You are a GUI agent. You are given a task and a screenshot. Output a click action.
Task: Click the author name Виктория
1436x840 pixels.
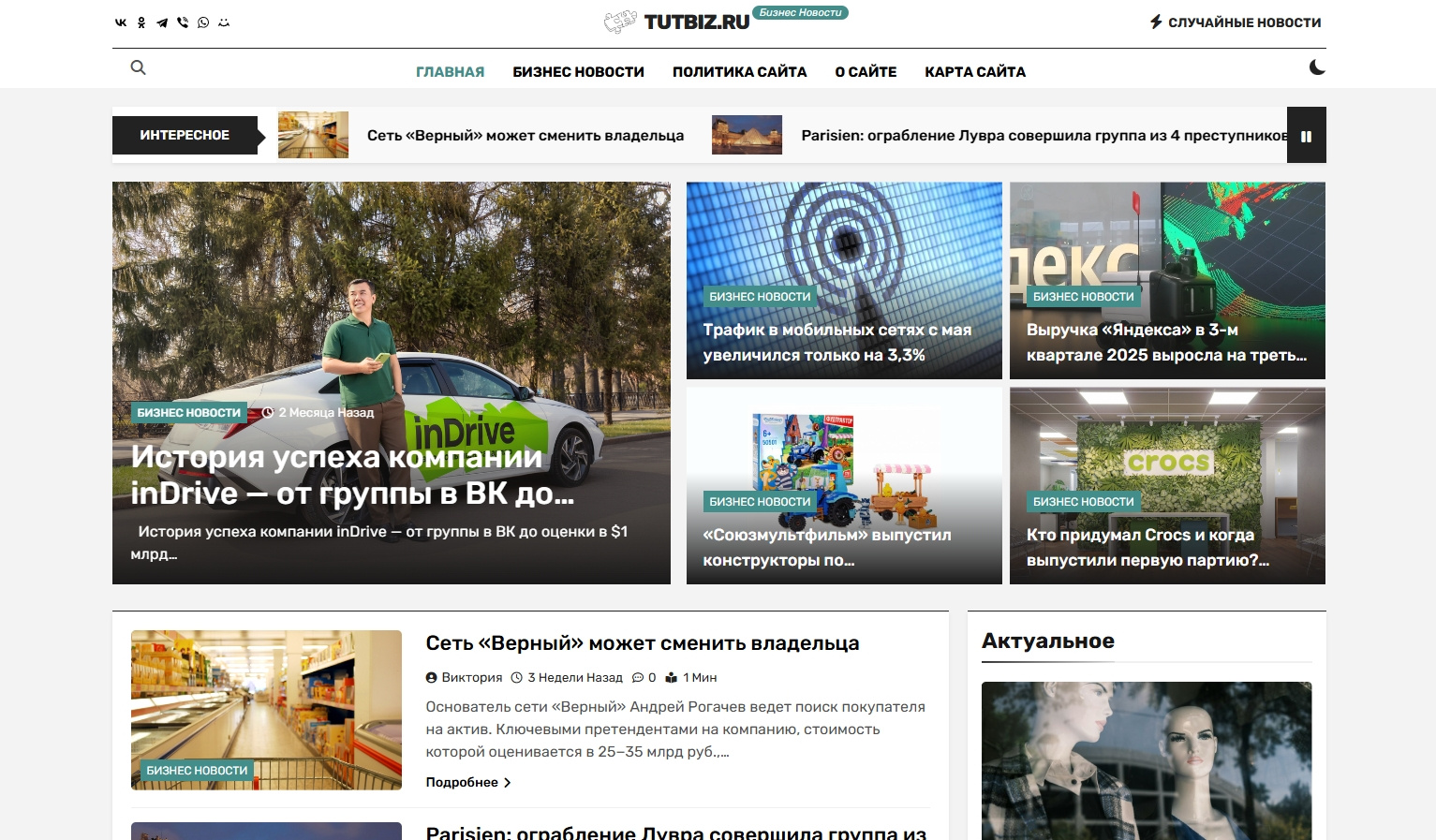pyautogui.click(x=472, y=678)
